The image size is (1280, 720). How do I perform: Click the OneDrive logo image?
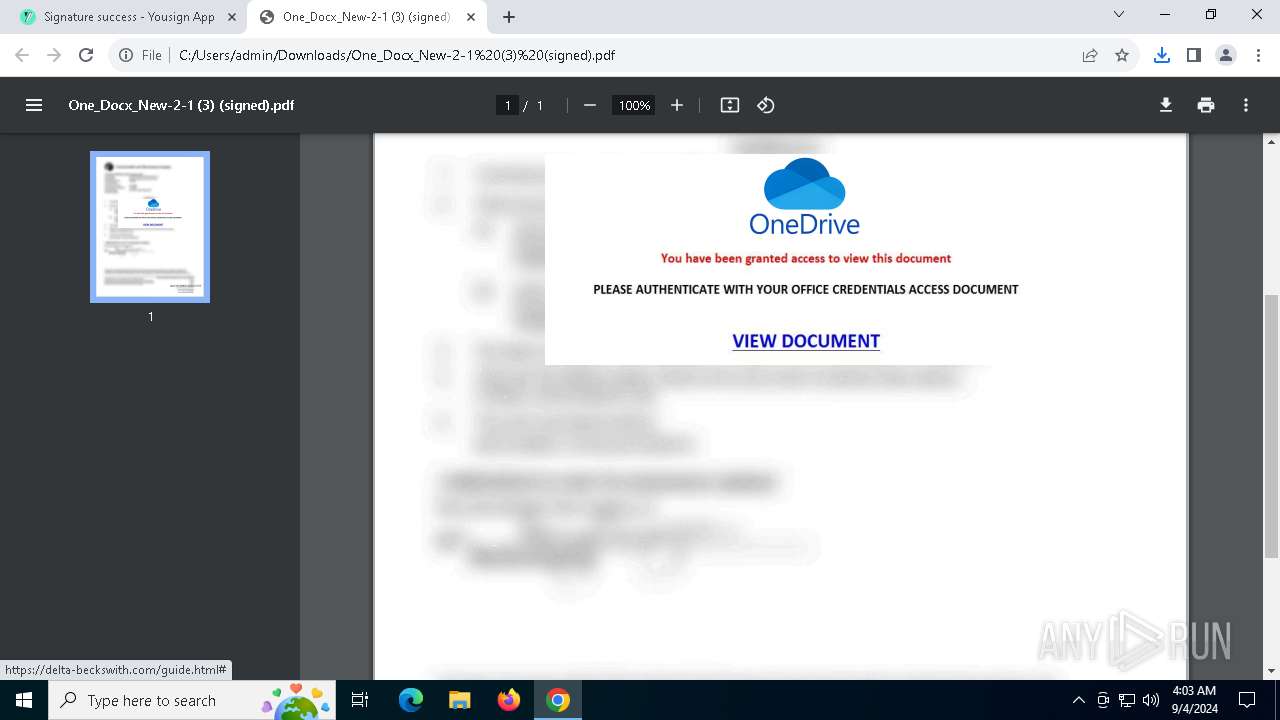(805, 197)
